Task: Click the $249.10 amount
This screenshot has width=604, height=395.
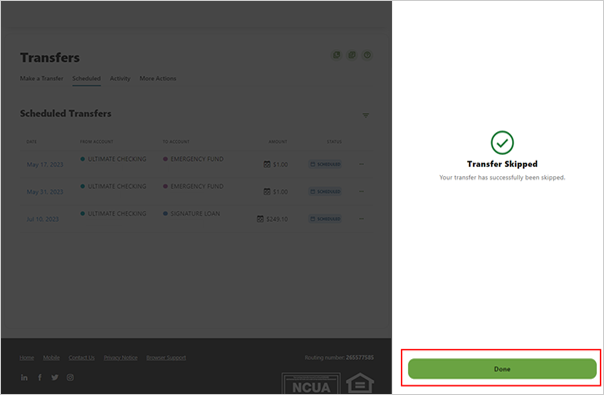Action: pyautogui.click(x=277, y=219)
